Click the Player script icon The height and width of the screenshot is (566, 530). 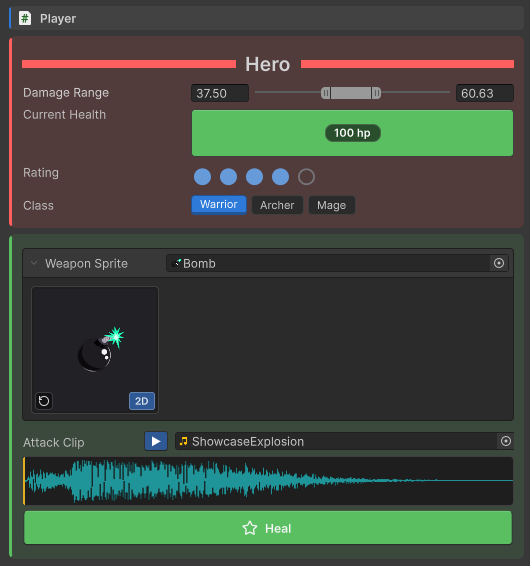[25, 18]
